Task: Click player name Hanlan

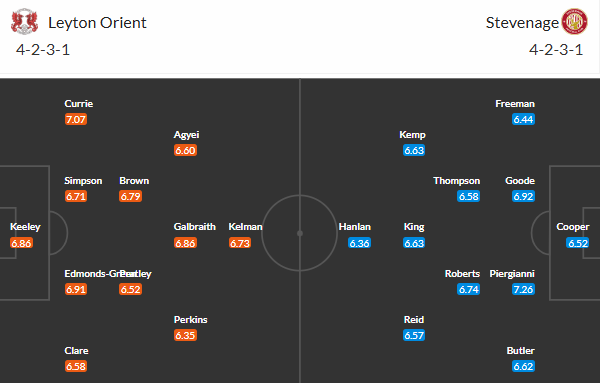Action: (x=355, y=227)
